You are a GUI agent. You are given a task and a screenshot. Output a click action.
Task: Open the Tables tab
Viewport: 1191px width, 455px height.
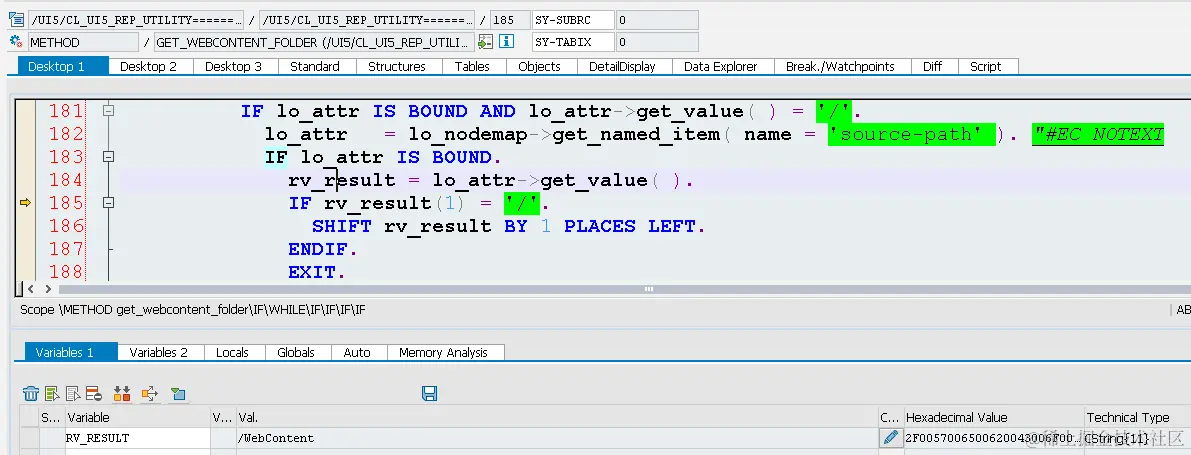point(472,66)
